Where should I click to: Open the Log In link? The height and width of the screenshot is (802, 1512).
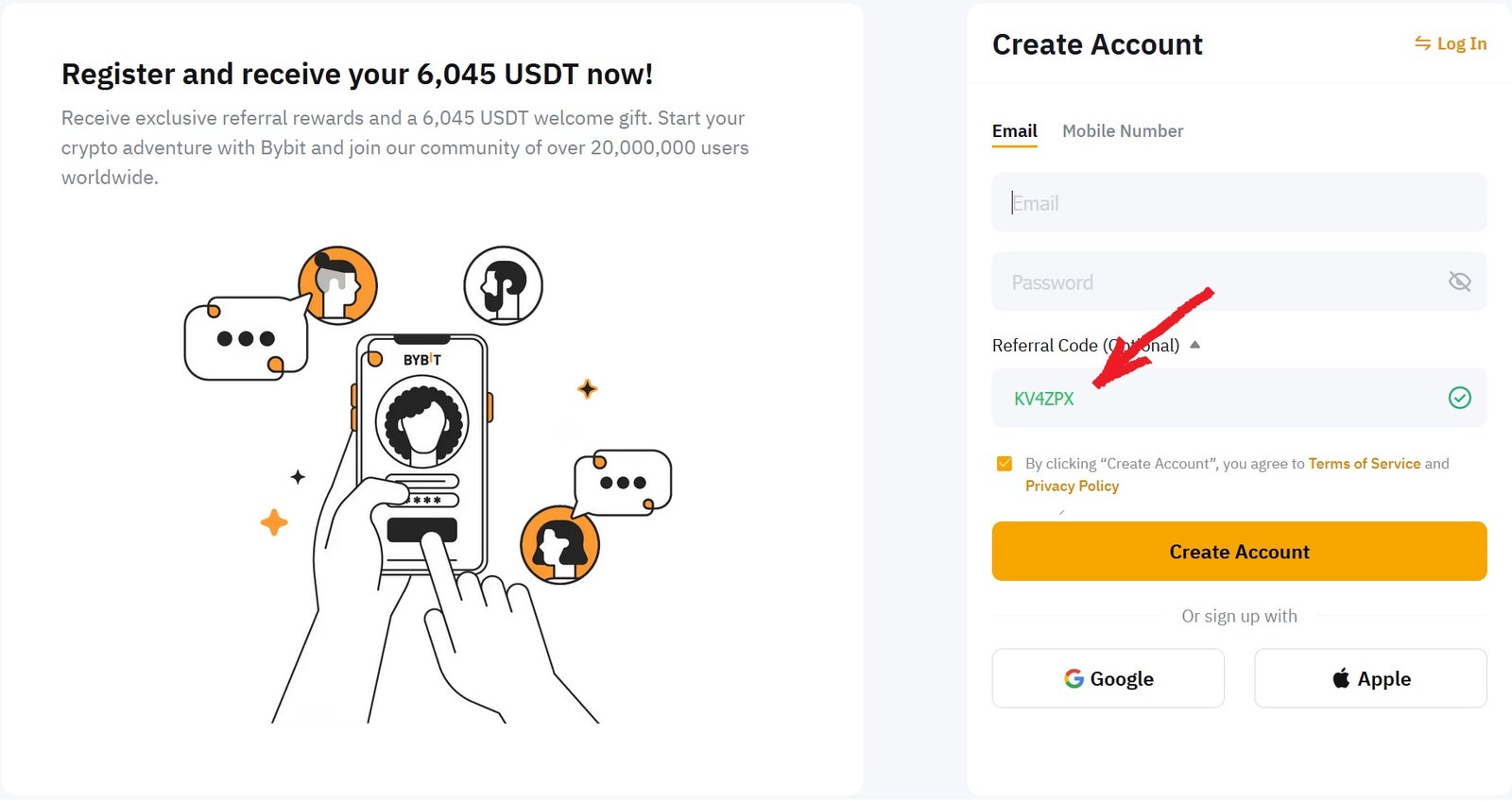tap(1461, 43)
